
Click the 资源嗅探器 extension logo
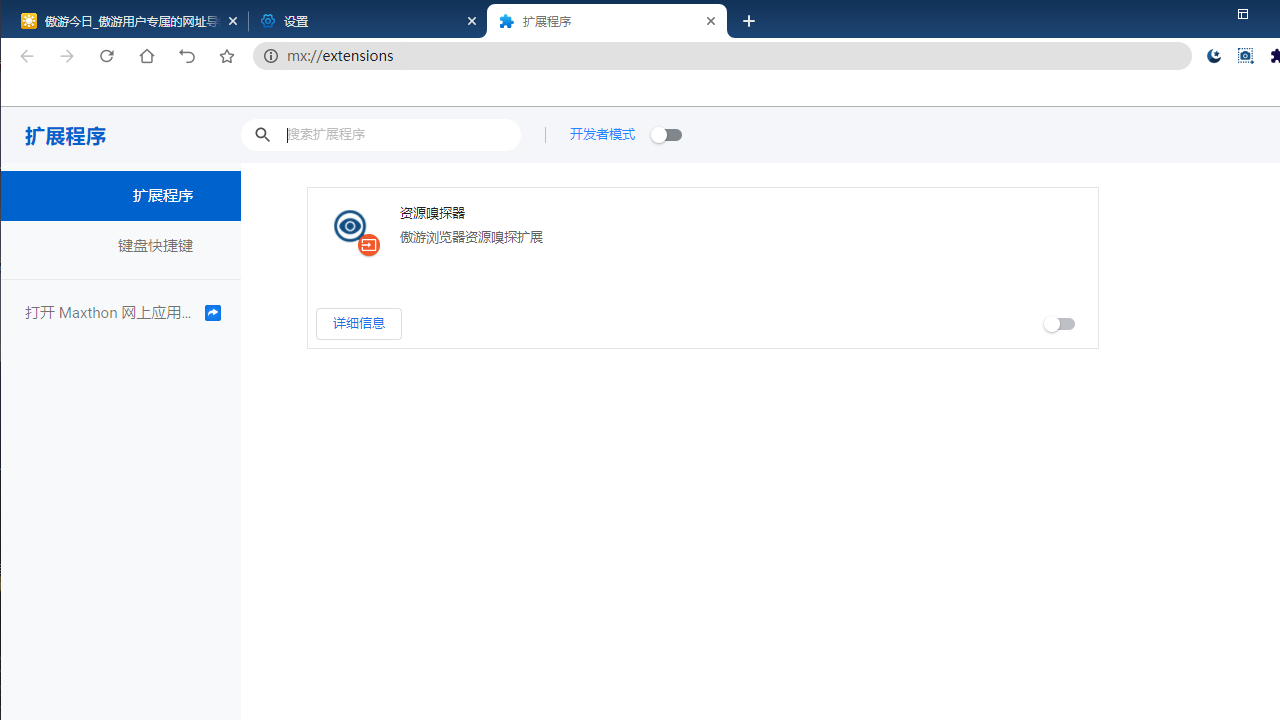[353, 230]
